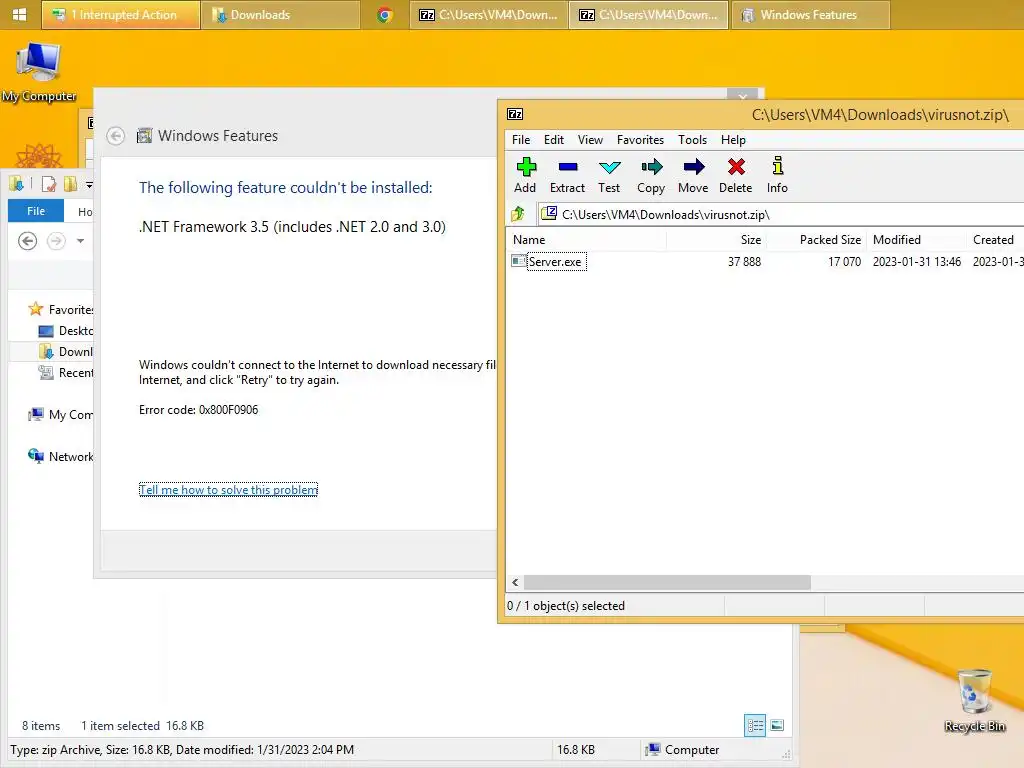Open Explorer recent locations dropdown
Viewport: 1024px width, 768px height.
point(80,241)
